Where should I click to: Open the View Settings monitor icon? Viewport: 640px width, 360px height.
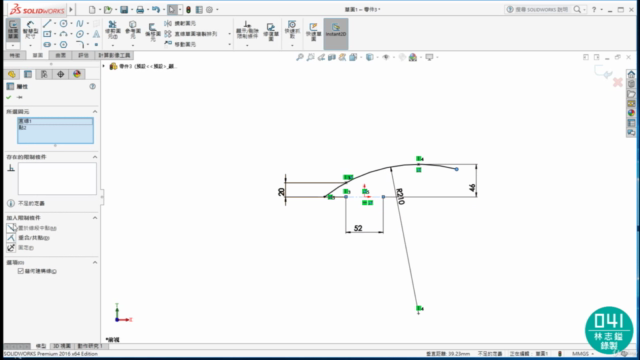(429, 57)
